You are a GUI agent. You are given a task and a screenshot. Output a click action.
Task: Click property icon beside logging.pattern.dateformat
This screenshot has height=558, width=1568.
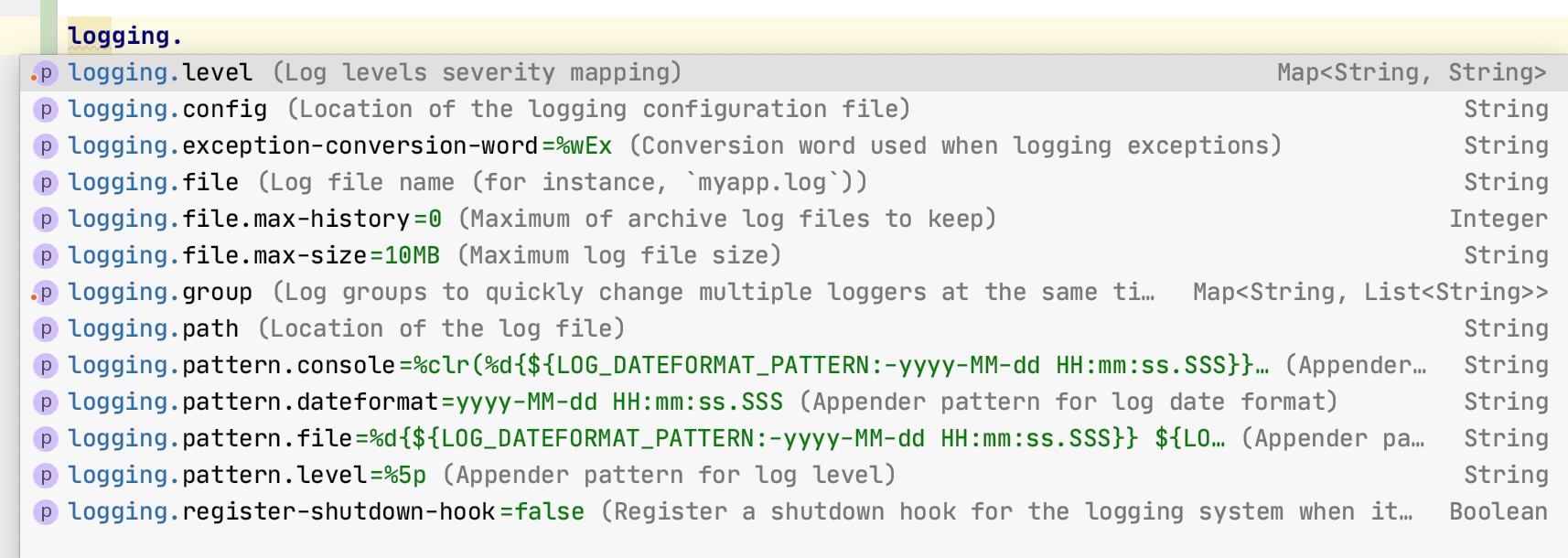pos(45,402)
